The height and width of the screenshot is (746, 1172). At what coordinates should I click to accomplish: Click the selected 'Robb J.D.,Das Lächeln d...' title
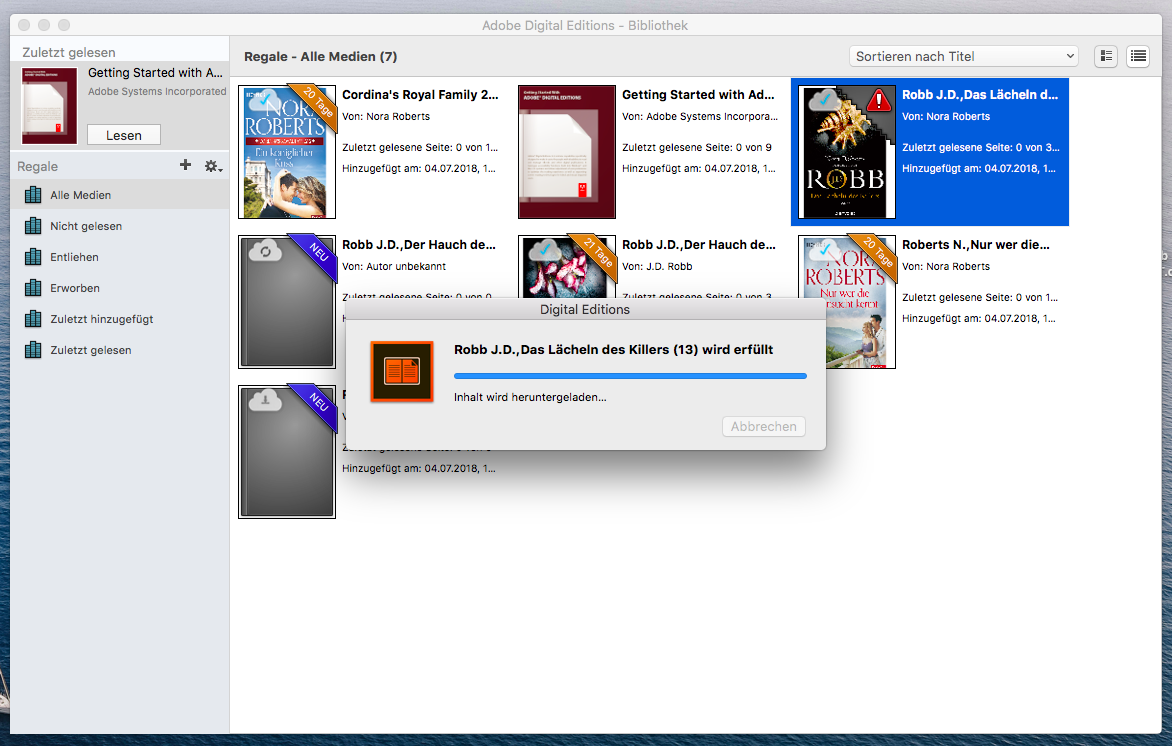click(x=980, y=95)
